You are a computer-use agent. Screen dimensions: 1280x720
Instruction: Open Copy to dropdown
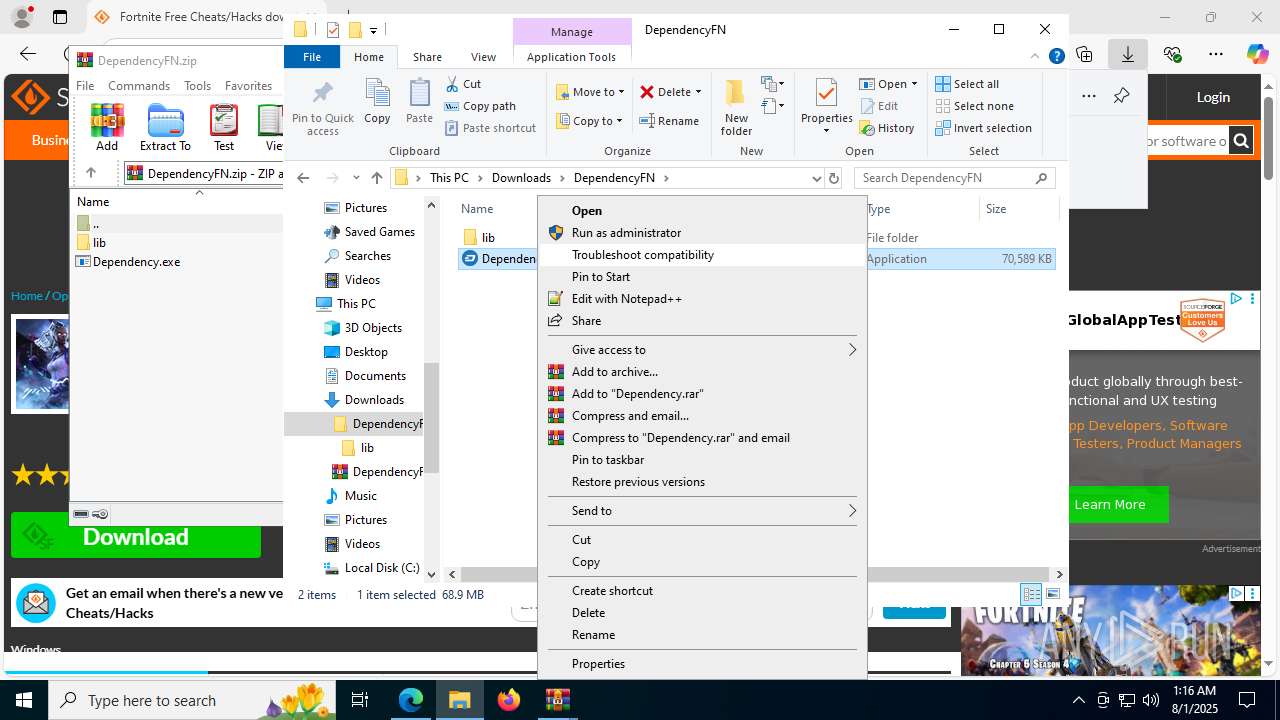coord(590,121)
